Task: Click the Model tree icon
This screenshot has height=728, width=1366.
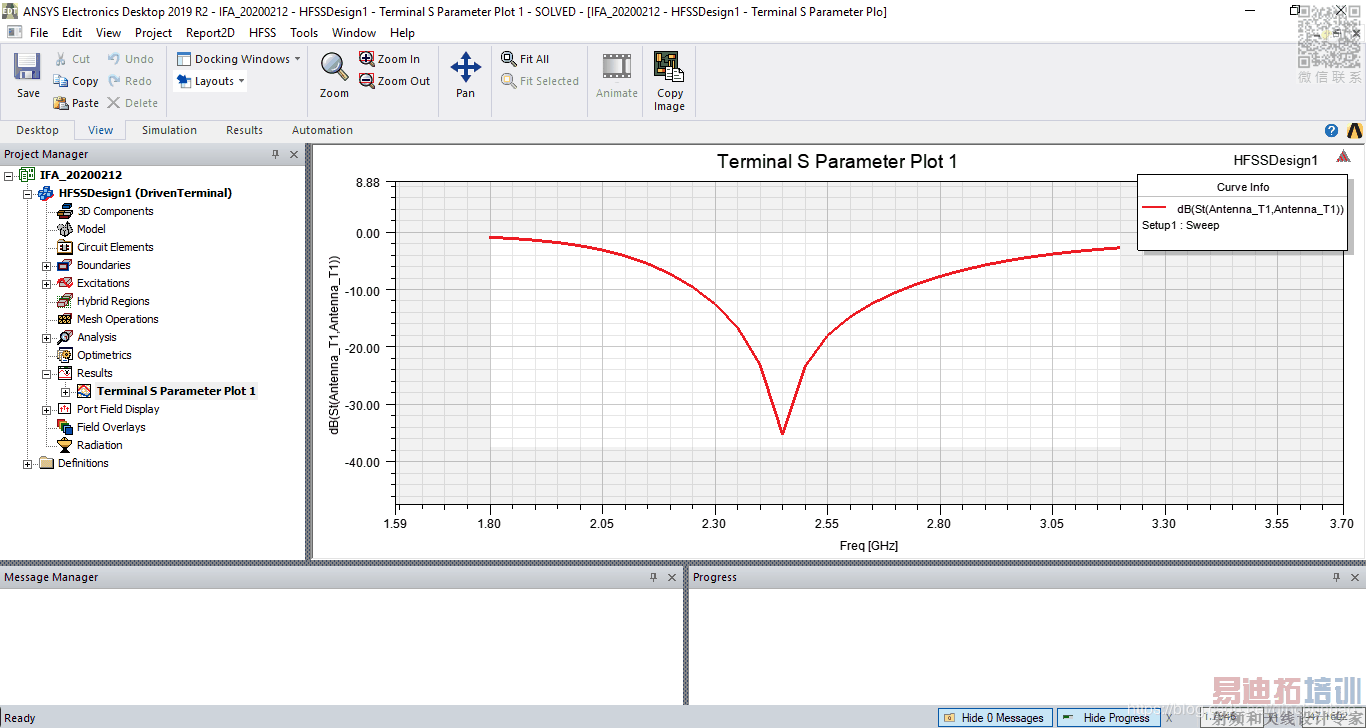Action: 65,229
